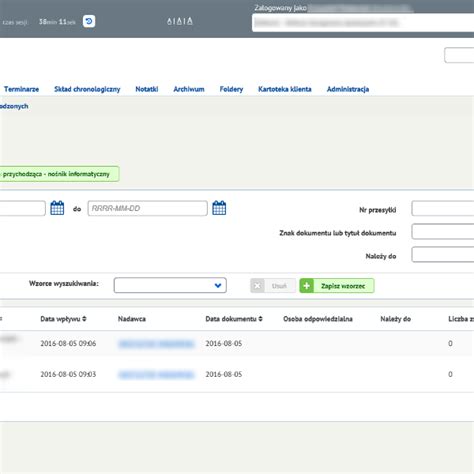Expand Wzorce wyszukiwania dropdown
Image resolution: width=474 pixels, height=474 pixels.
[x=170, y=285]
